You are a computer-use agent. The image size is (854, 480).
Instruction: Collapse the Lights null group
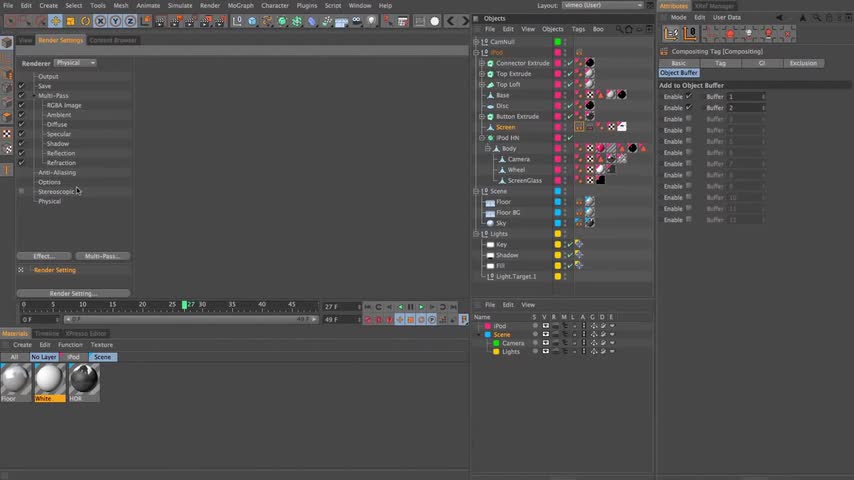pyautogui.click(x=477, y=234)
